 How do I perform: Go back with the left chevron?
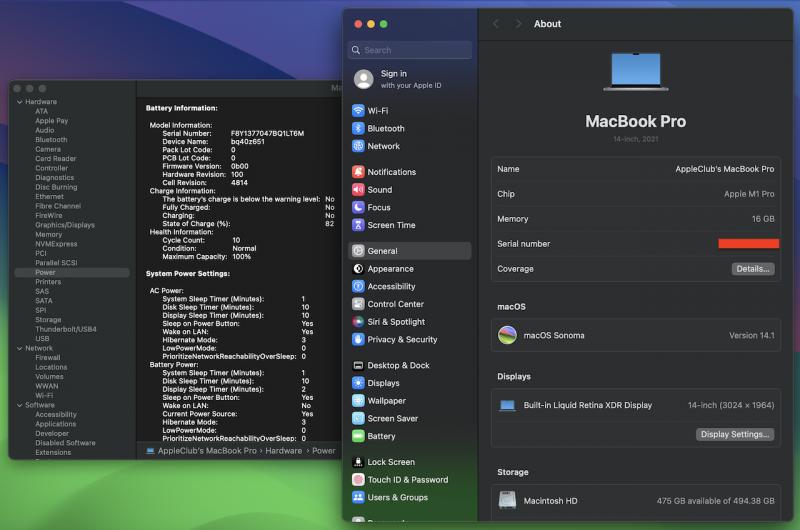495,24
